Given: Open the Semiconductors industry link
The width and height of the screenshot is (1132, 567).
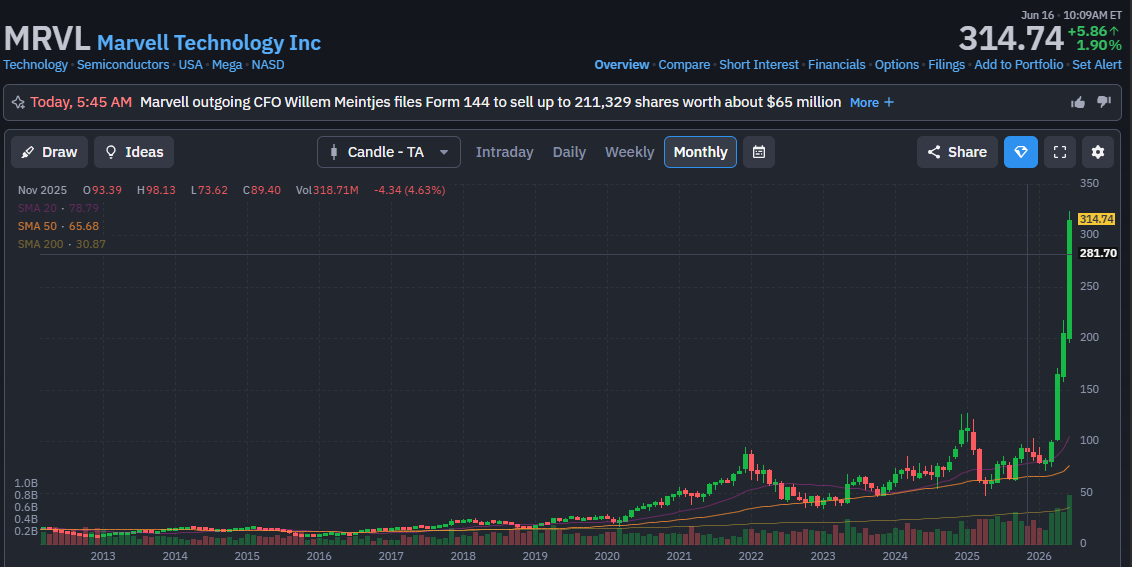Looking at the screenshot, I should 123,64.
